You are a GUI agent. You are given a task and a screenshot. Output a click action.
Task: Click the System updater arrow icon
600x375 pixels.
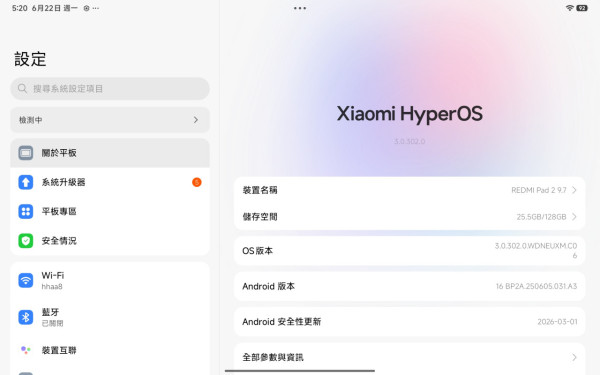pyautogui.click(x=26, y=182)
